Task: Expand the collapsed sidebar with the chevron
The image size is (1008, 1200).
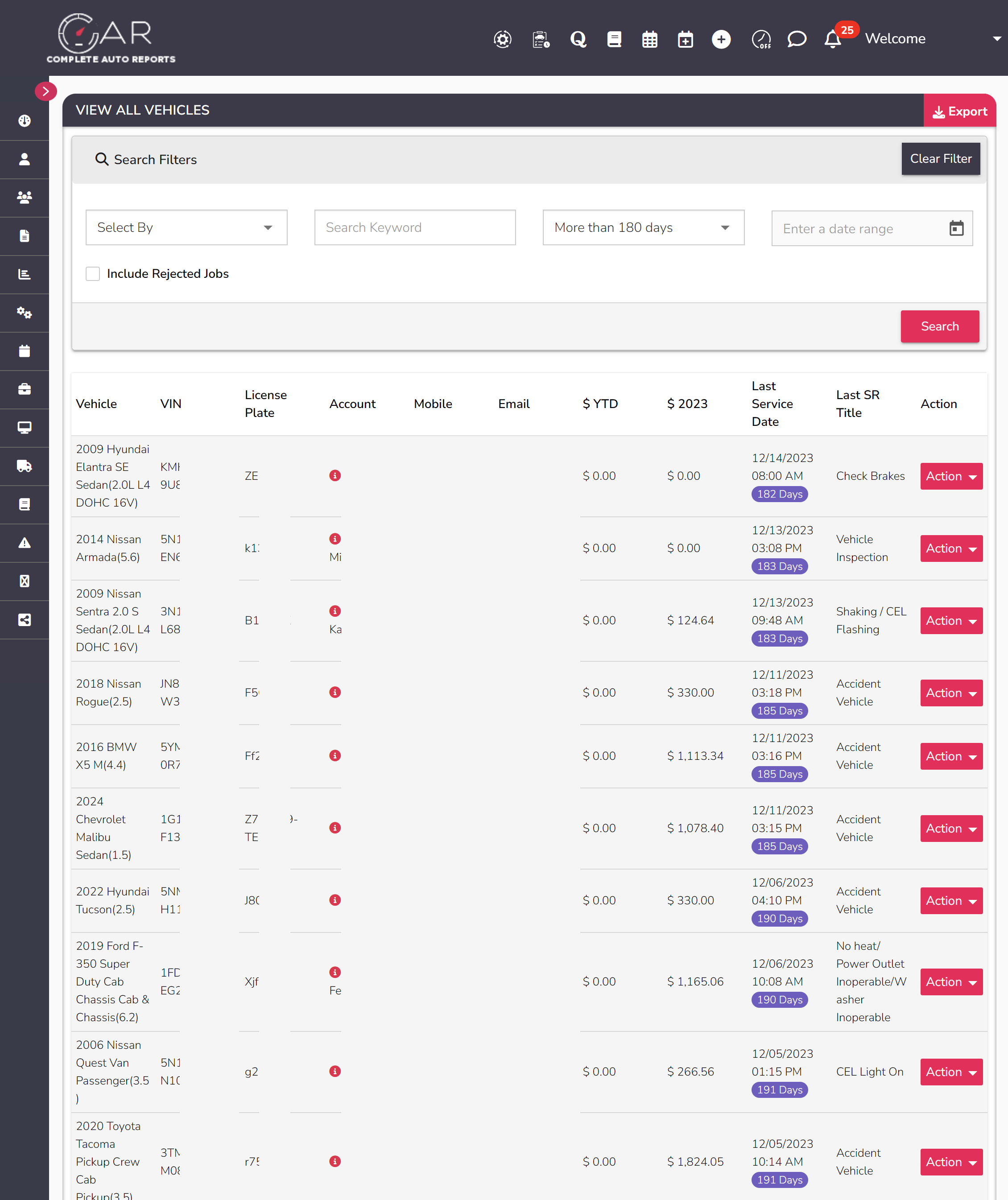Action: click(45, 91)
